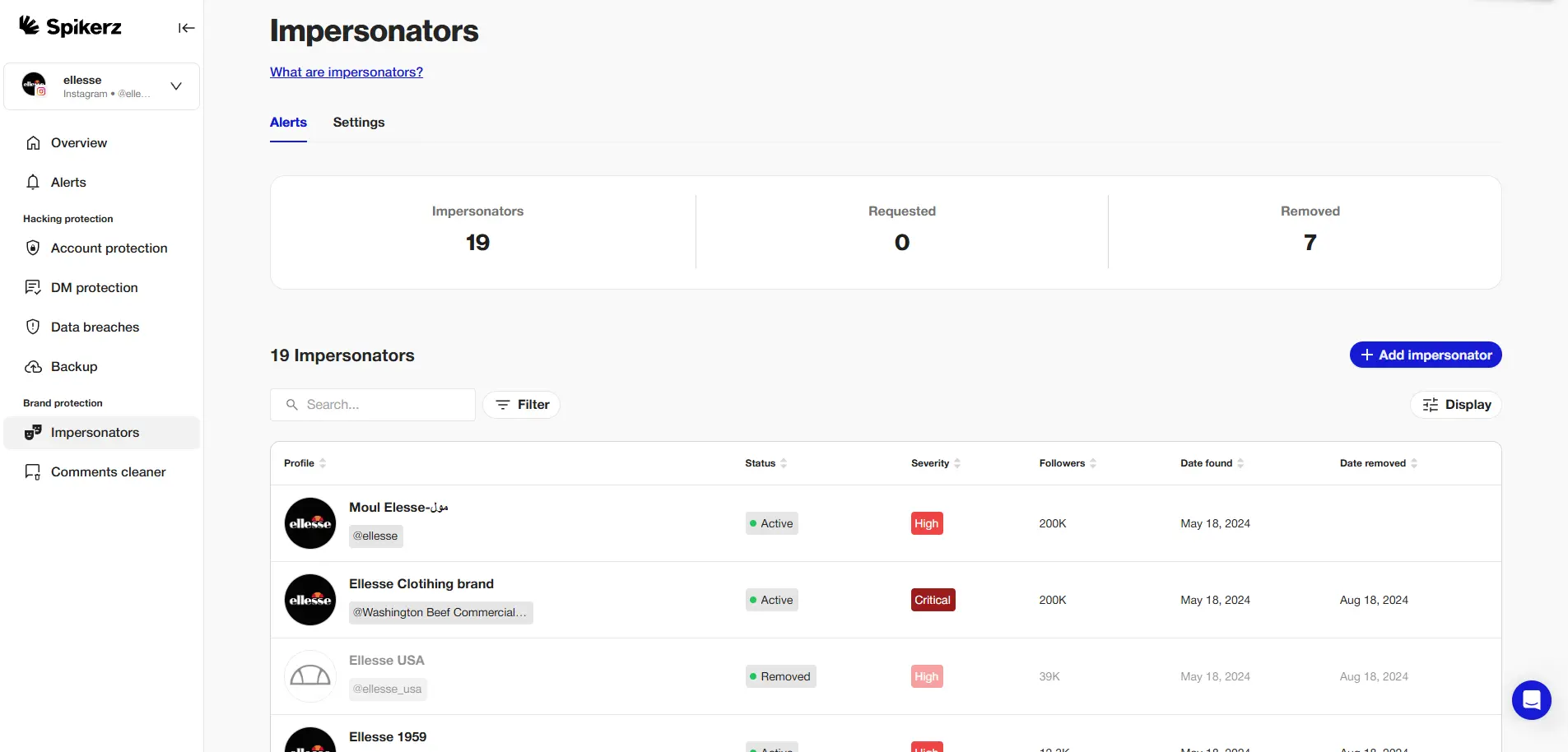
Task: Click the Spikerz logo
Action: (x=70, y=26)
